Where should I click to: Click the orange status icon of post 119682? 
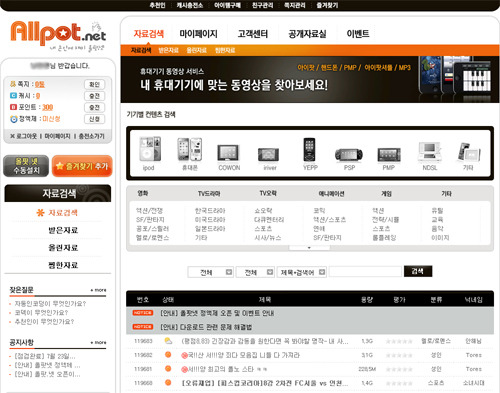[168, 355]
